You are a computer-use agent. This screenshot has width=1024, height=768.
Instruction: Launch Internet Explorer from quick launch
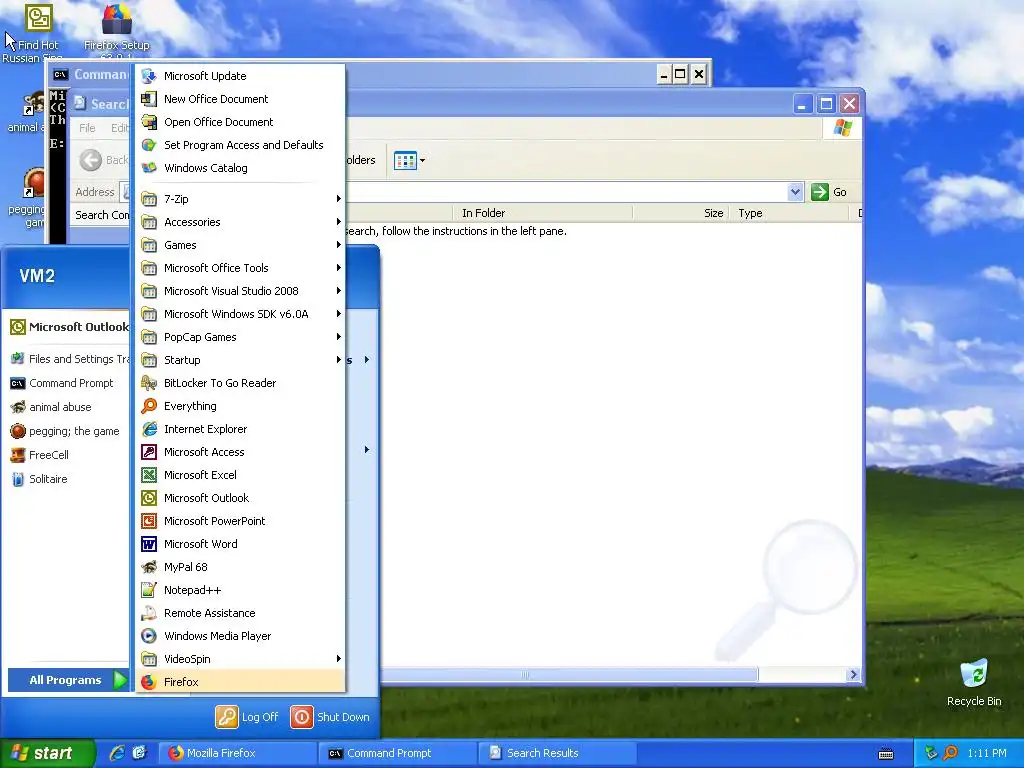[117, 753]
